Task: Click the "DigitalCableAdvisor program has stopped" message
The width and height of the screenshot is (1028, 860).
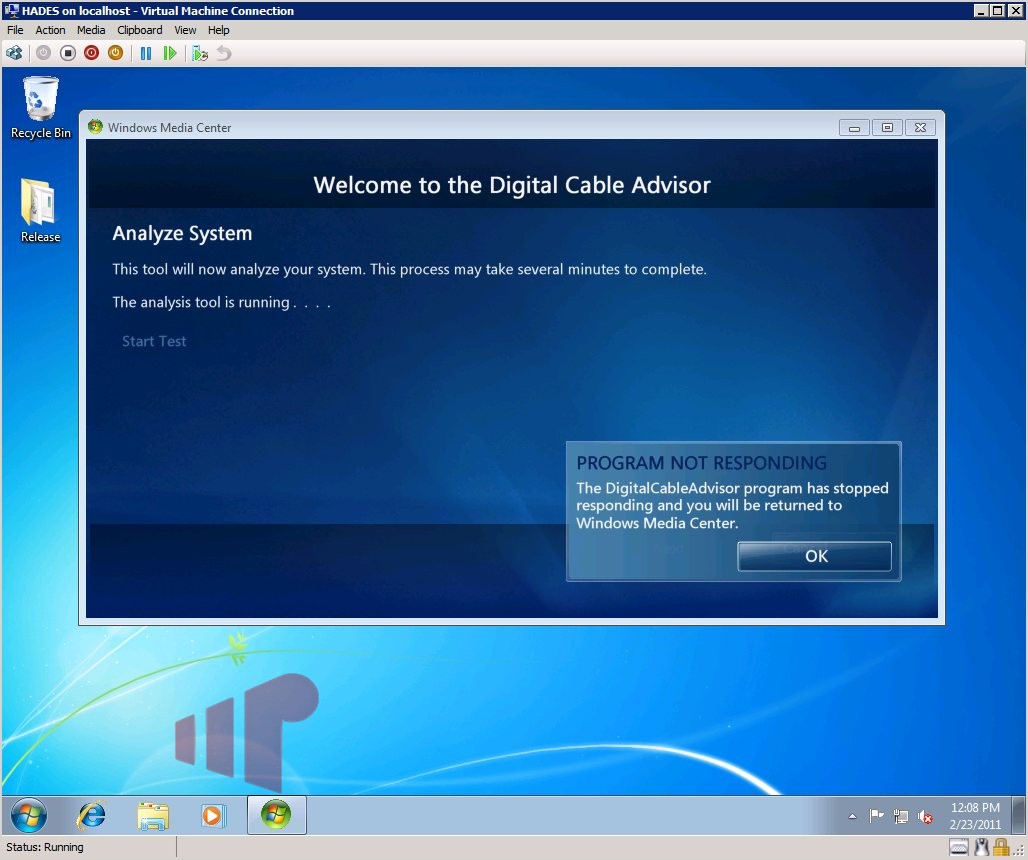Action: (x=732, y=505)
